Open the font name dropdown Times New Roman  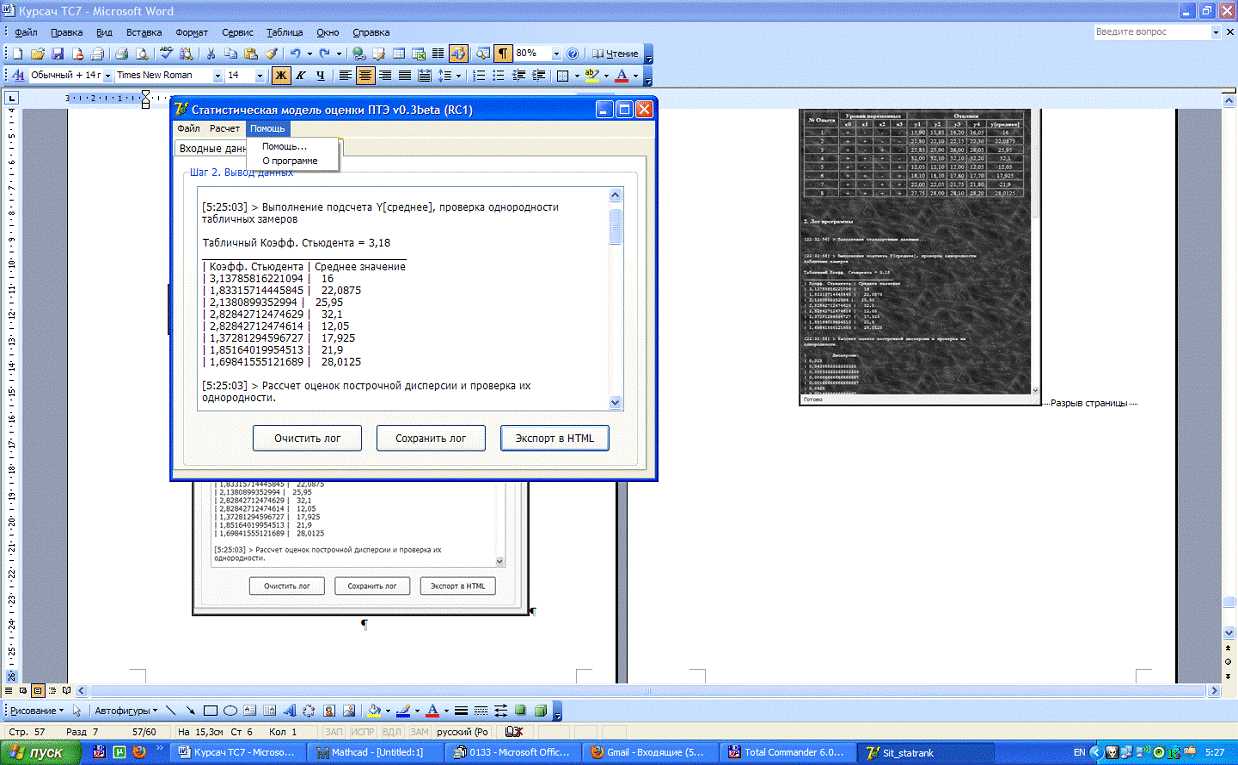[x=217, y=75]
